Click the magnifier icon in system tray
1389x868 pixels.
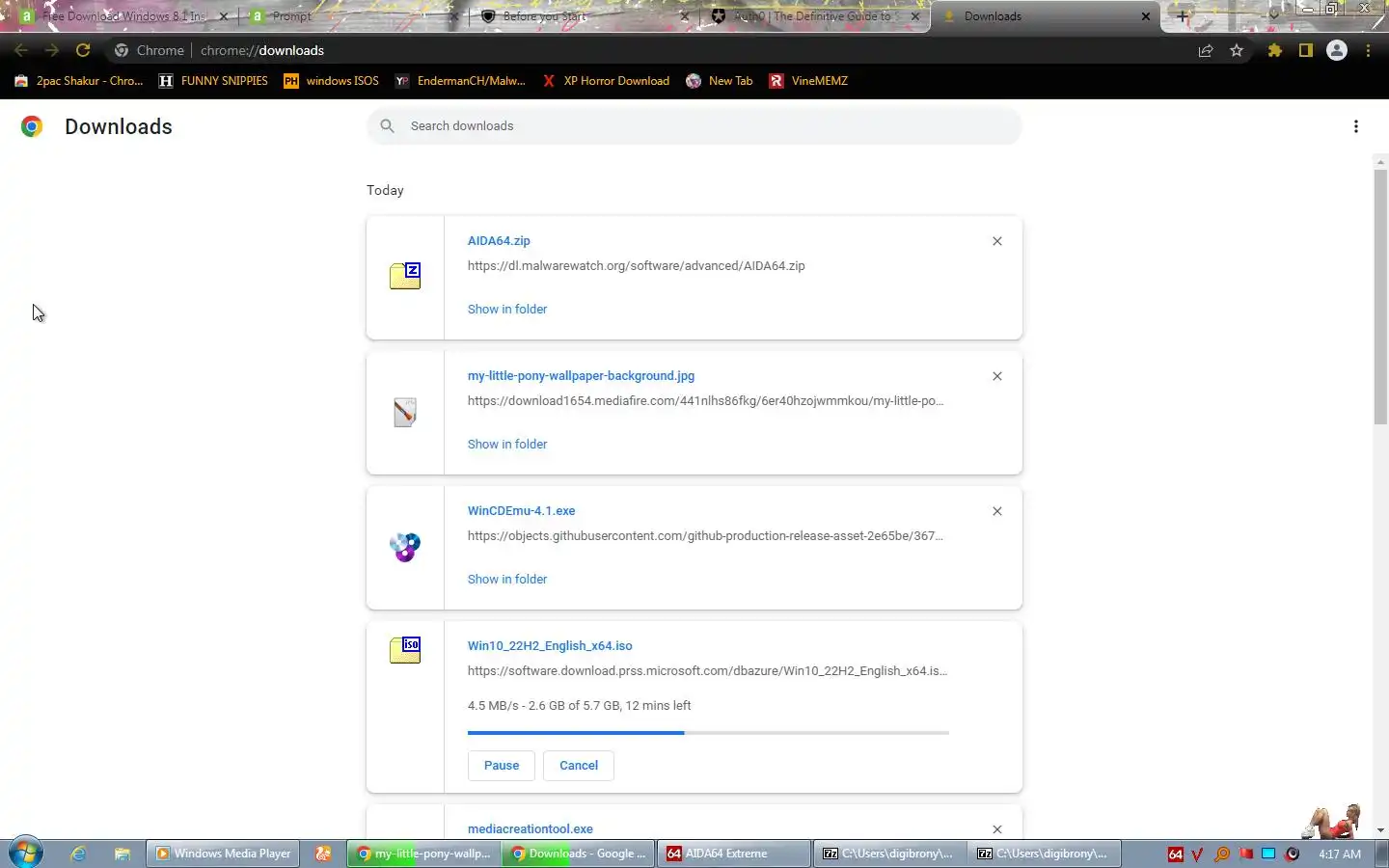1222,854
